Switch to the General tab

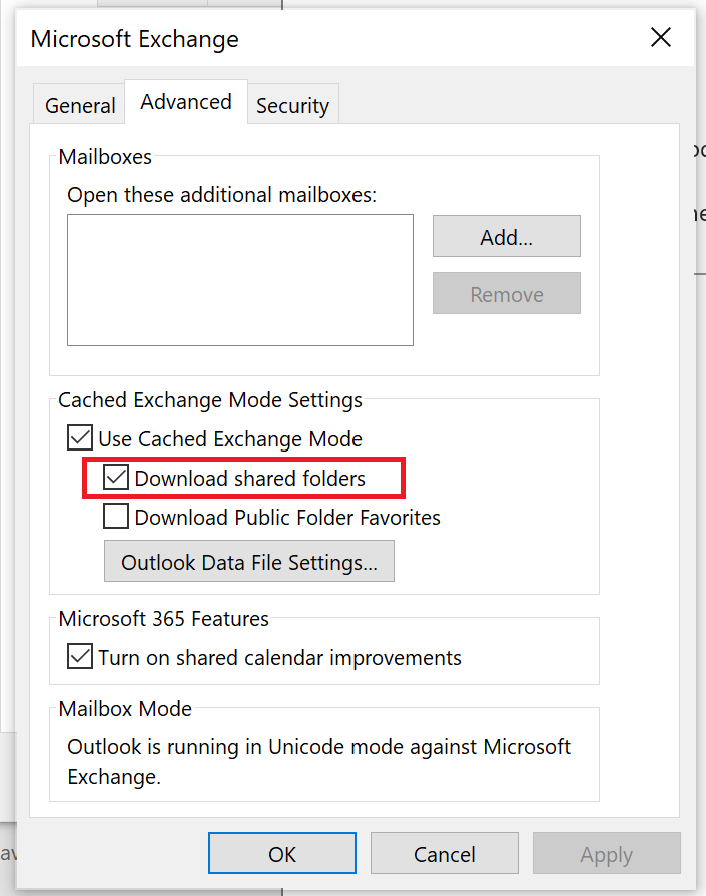(x=79, y=105)
